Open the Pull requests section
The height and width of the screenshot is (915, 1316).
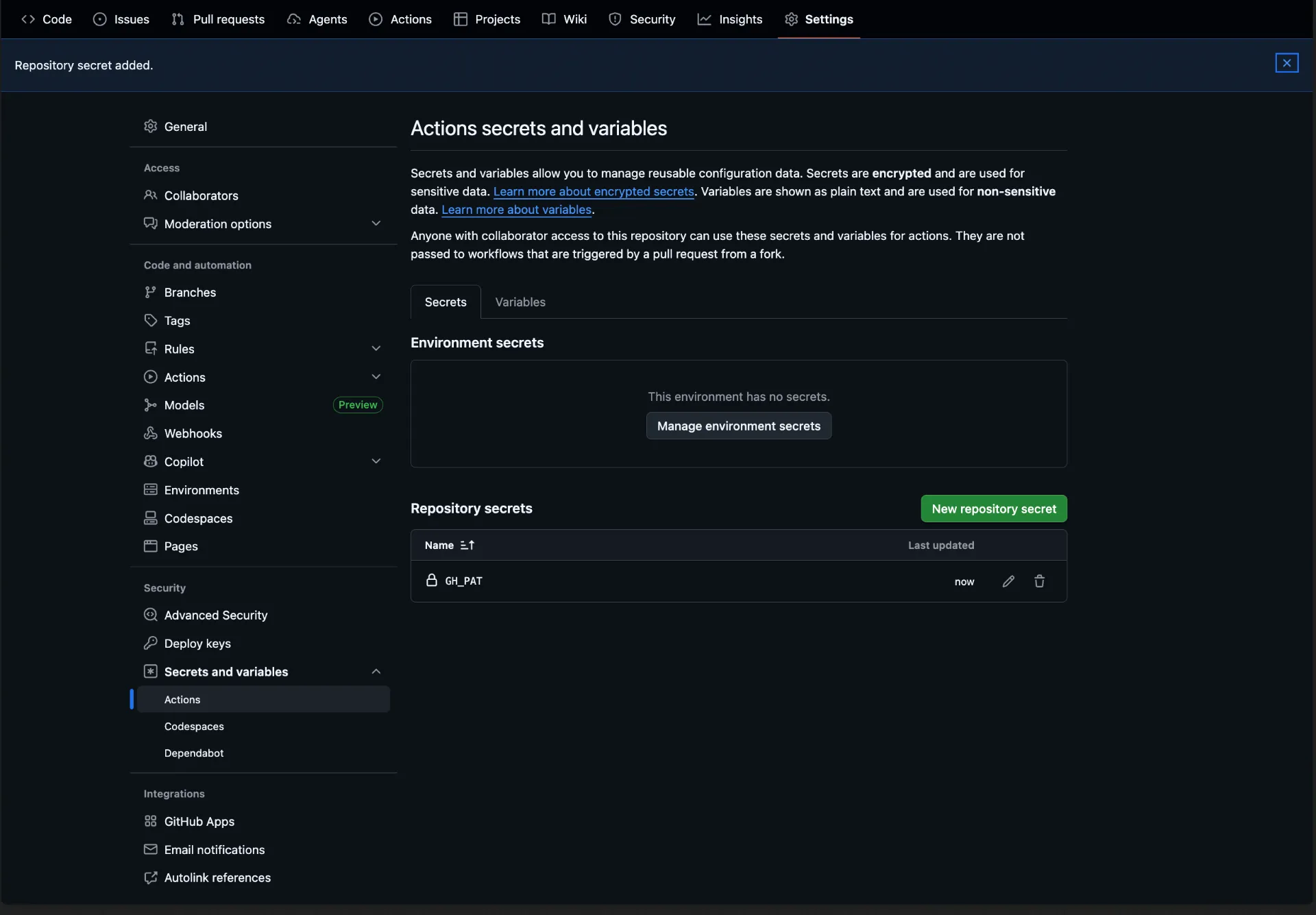218,19
